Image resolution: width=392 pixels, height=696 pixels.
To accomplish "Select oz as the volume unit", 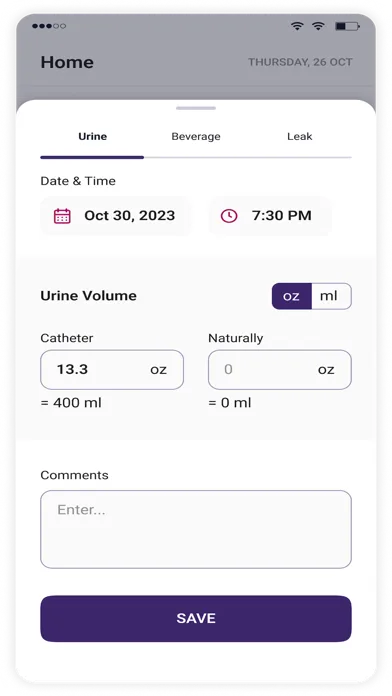I will click(292, 296).
